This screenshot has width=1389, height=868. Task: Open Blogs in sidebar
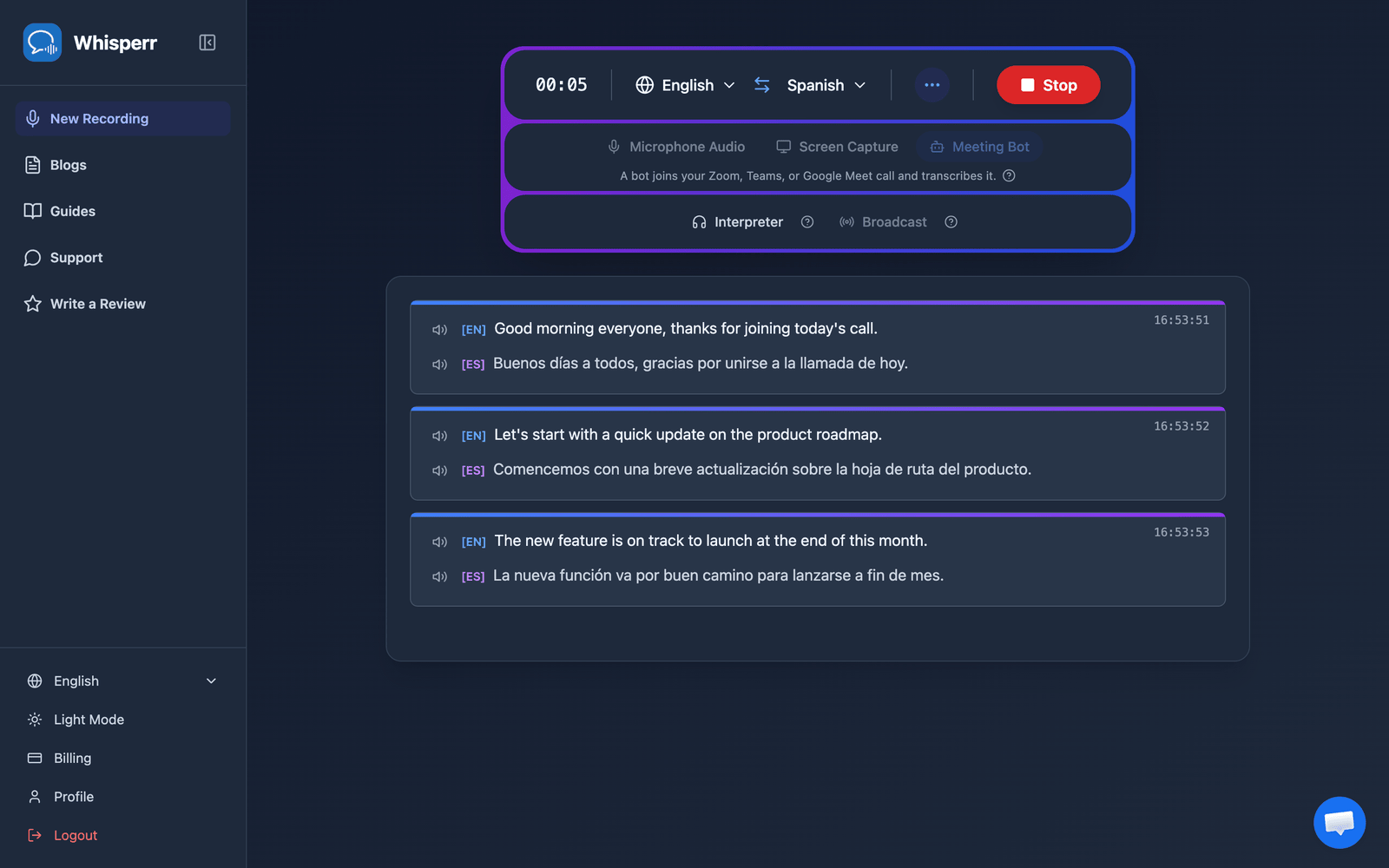coord(122,165)
